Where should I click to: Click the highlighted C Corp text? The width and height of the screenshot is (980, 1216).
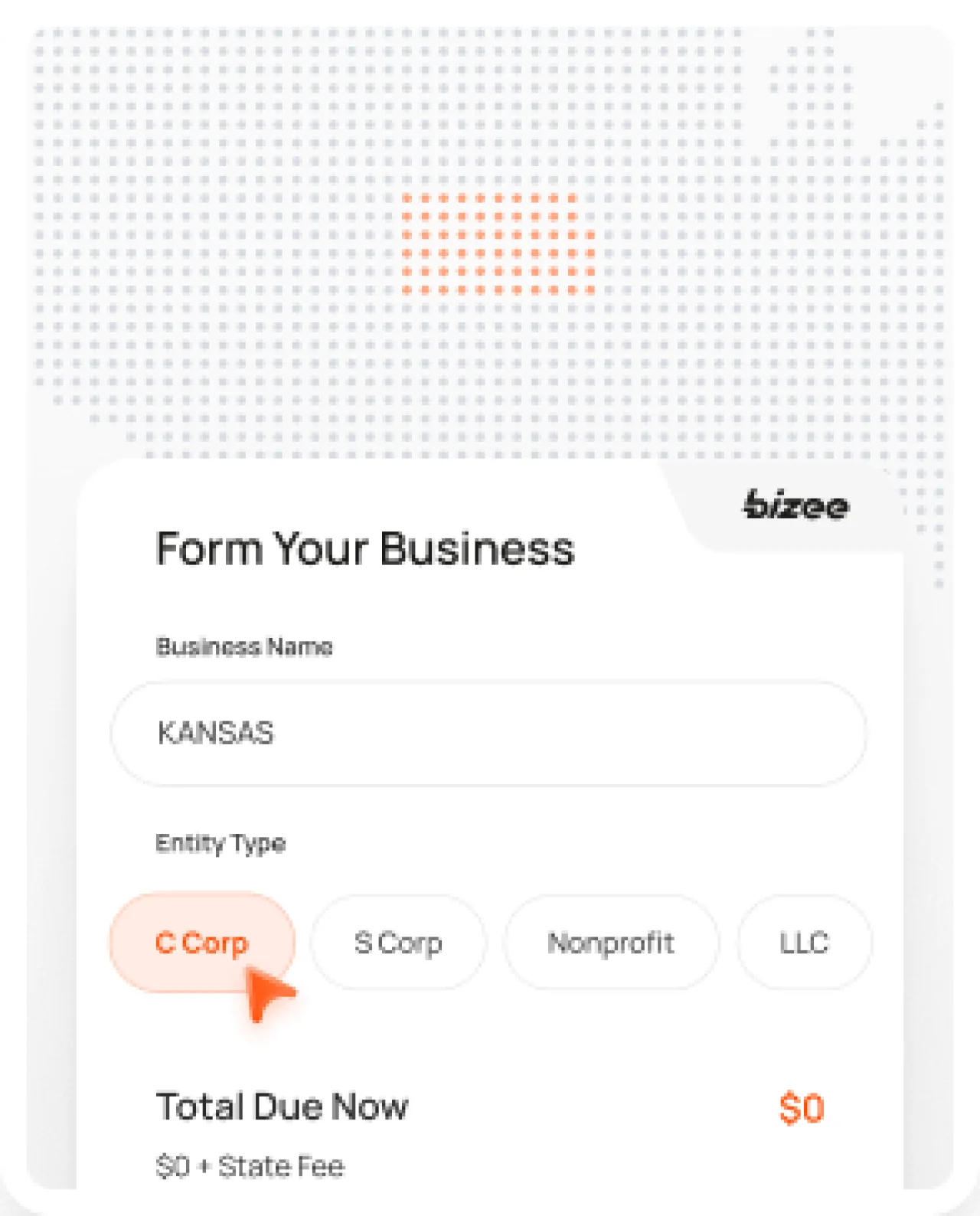[201, 943]
